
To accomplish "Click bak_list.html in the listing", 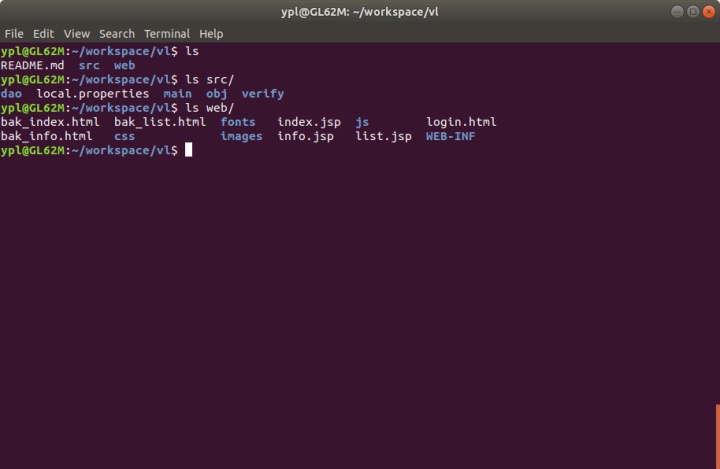I will (x=160, y=122).
